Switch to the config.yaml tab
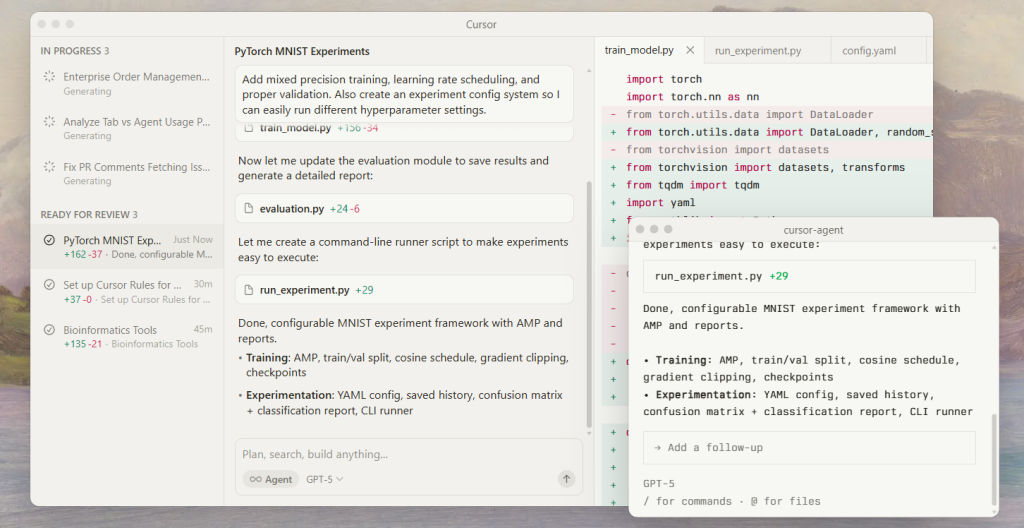The width and height of the screenshot is (1024, 528). 868,50
